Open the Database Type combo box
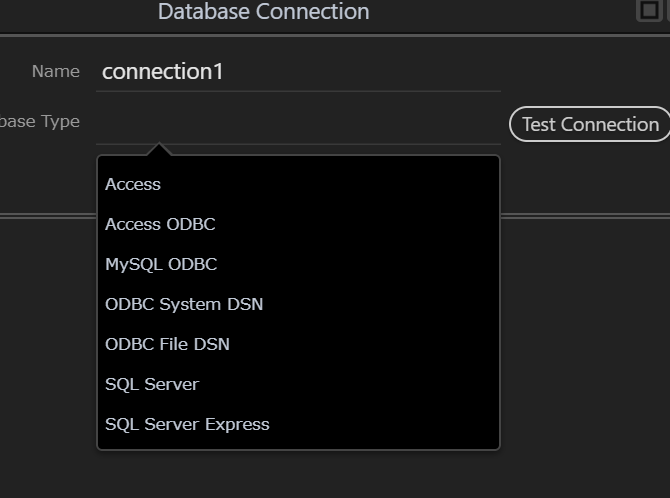Viewport: 670px width, 498px height. pos(298,123)
